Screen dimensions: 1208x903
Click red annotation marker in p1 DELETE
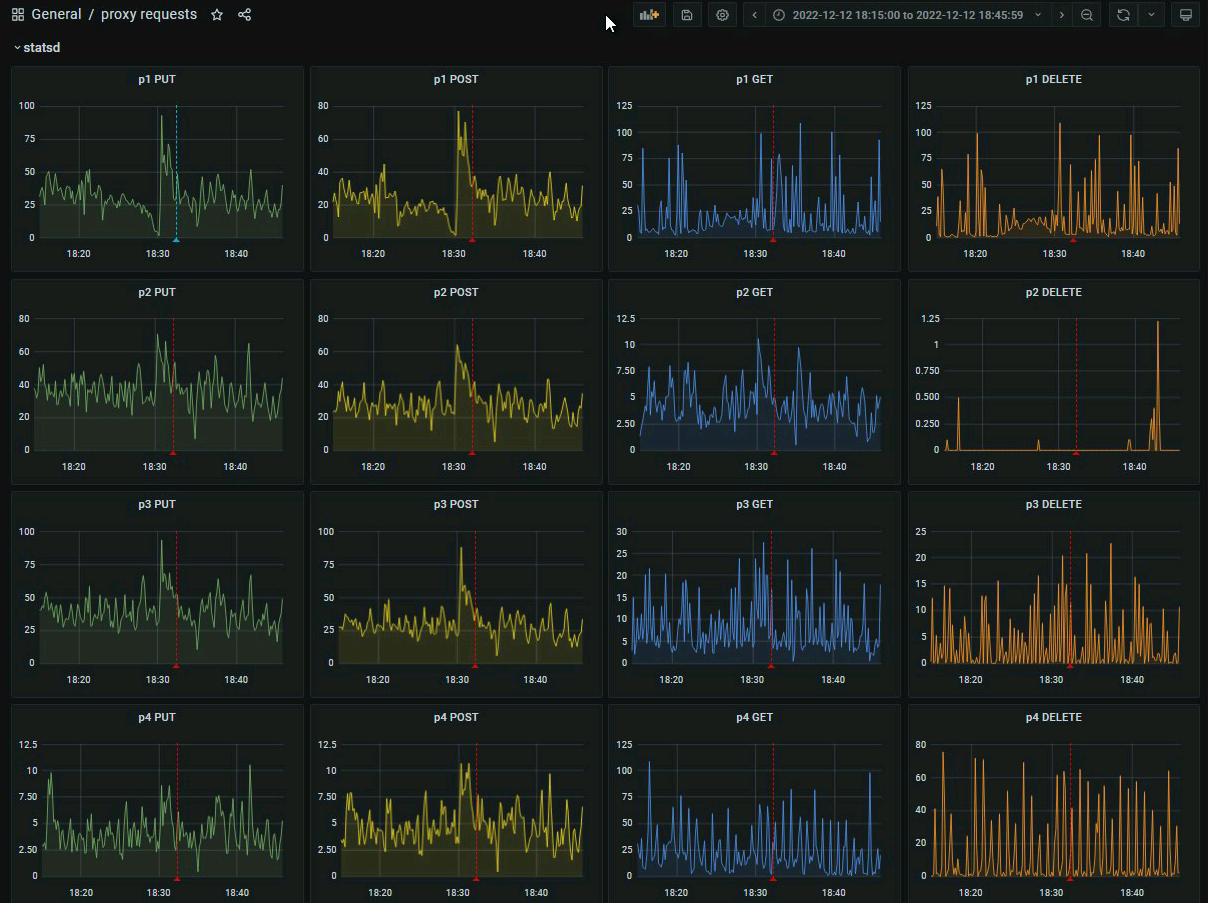point(1073,240)
